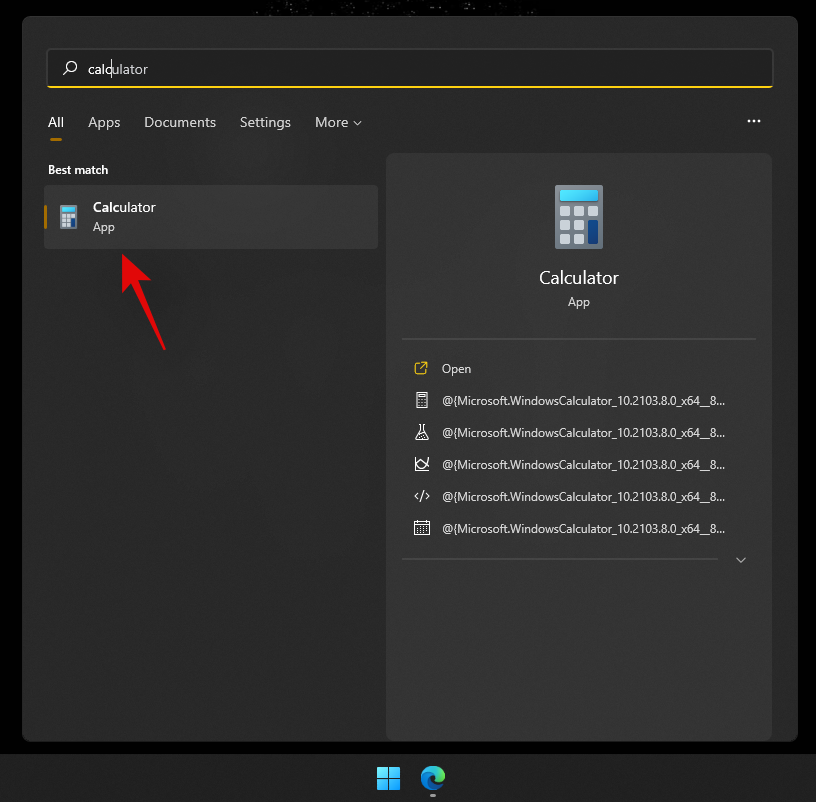This screenshot has width=816, height=802.
Task: Open Microsoft Edge from the taskbar
Action: [x=433, y=779]
